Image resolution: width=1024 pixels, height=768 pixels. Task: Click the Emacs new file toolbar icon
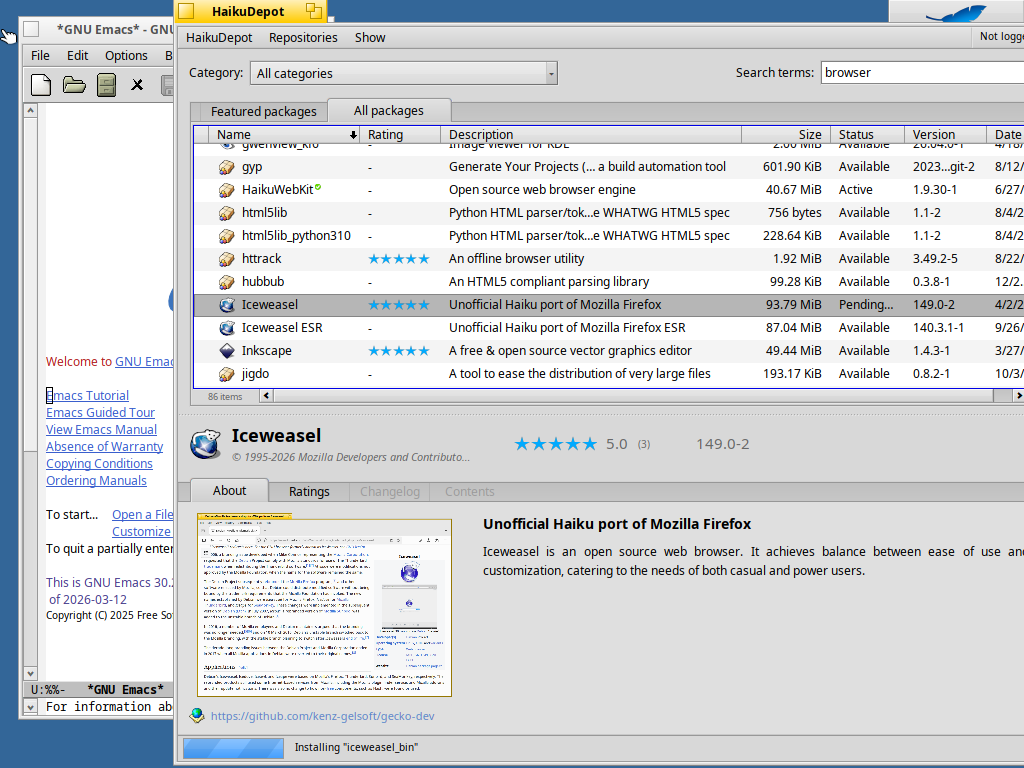(40, 85)
